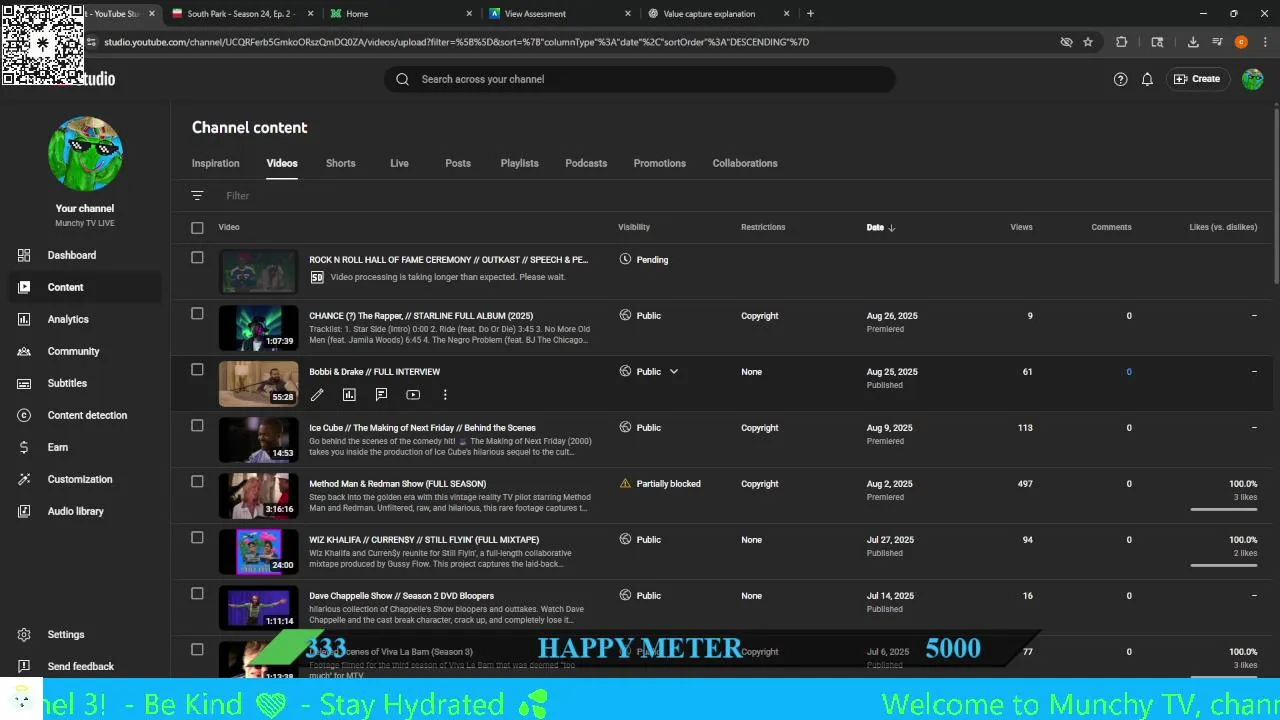Click the Munchy TV channel avatar
This screenshot has height=720, width=1280.
85,153
